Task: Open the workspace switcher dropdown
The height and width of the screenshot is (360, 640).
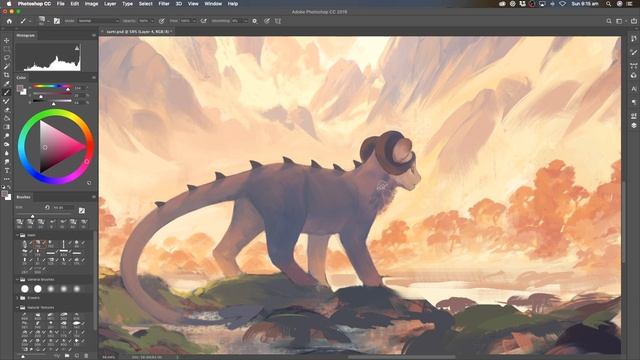Action: (621, 21)
